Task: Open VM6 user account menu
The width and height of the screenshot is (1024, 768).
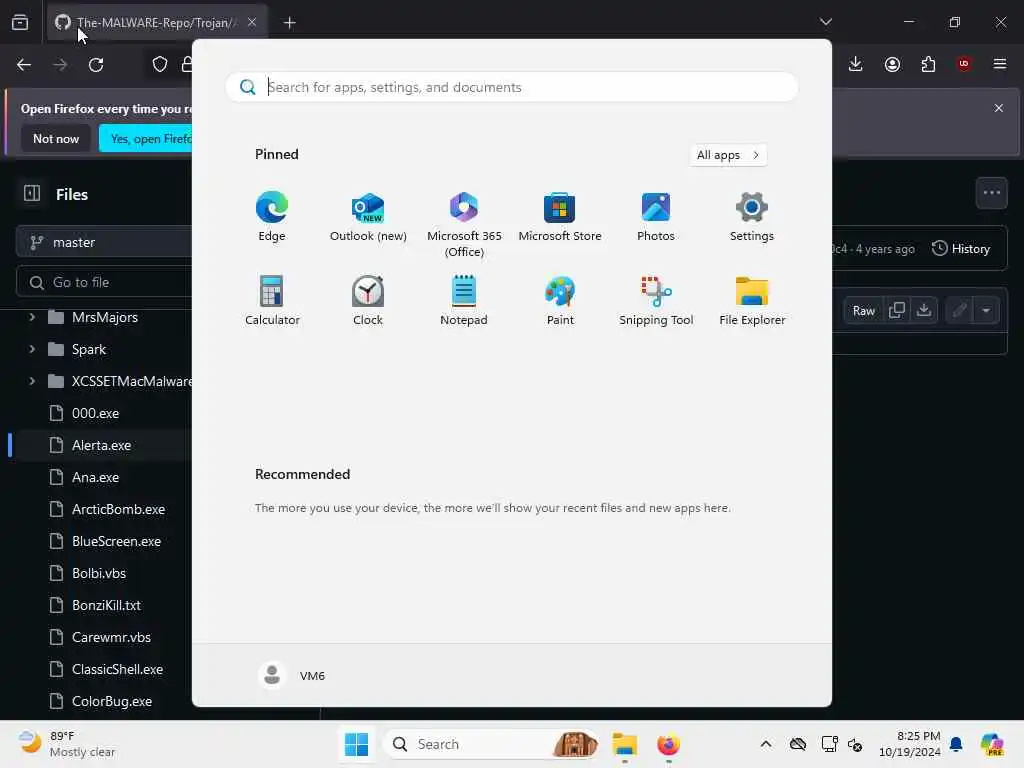Action: point(292,675)
